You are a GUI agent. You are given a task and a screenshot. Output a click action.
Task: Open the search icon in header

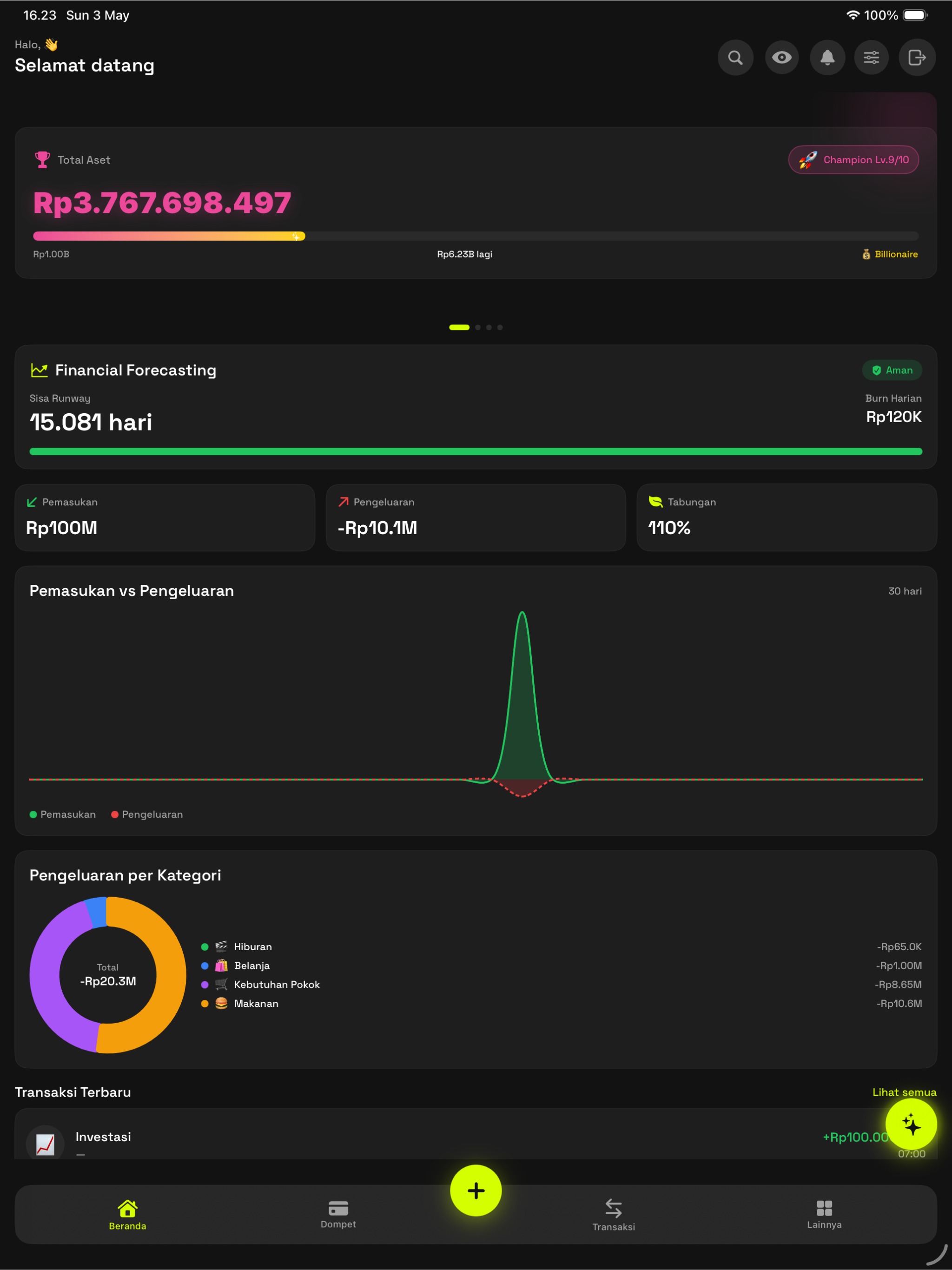pos(735,58)
